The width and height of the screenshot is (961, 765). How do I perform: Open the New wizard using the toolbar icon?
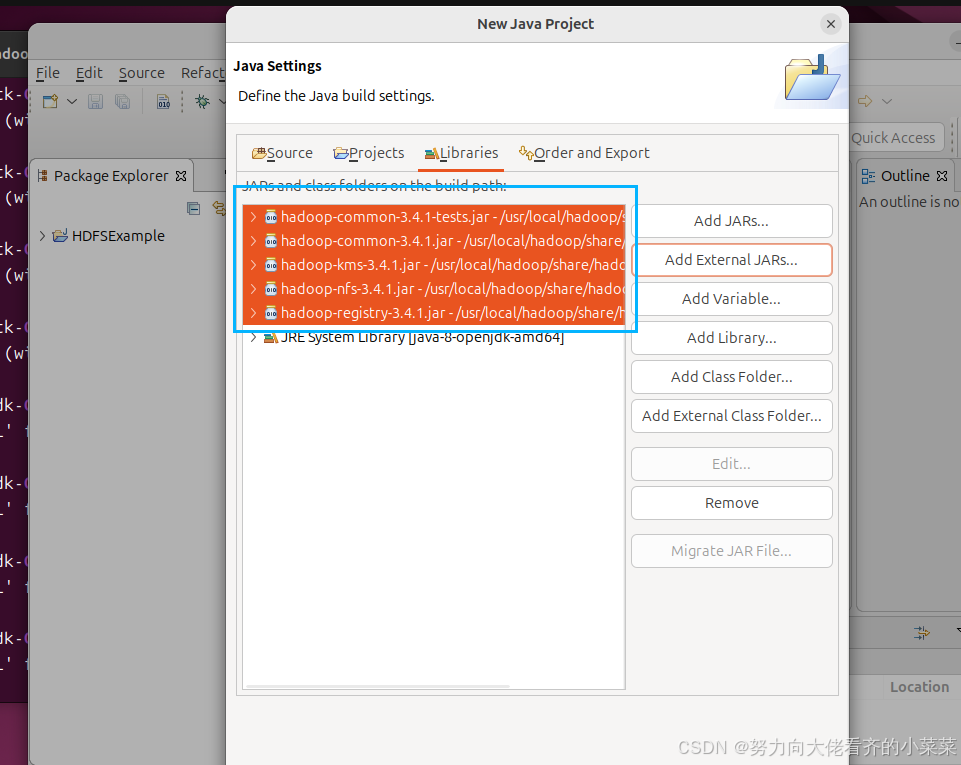pos(50,101)
